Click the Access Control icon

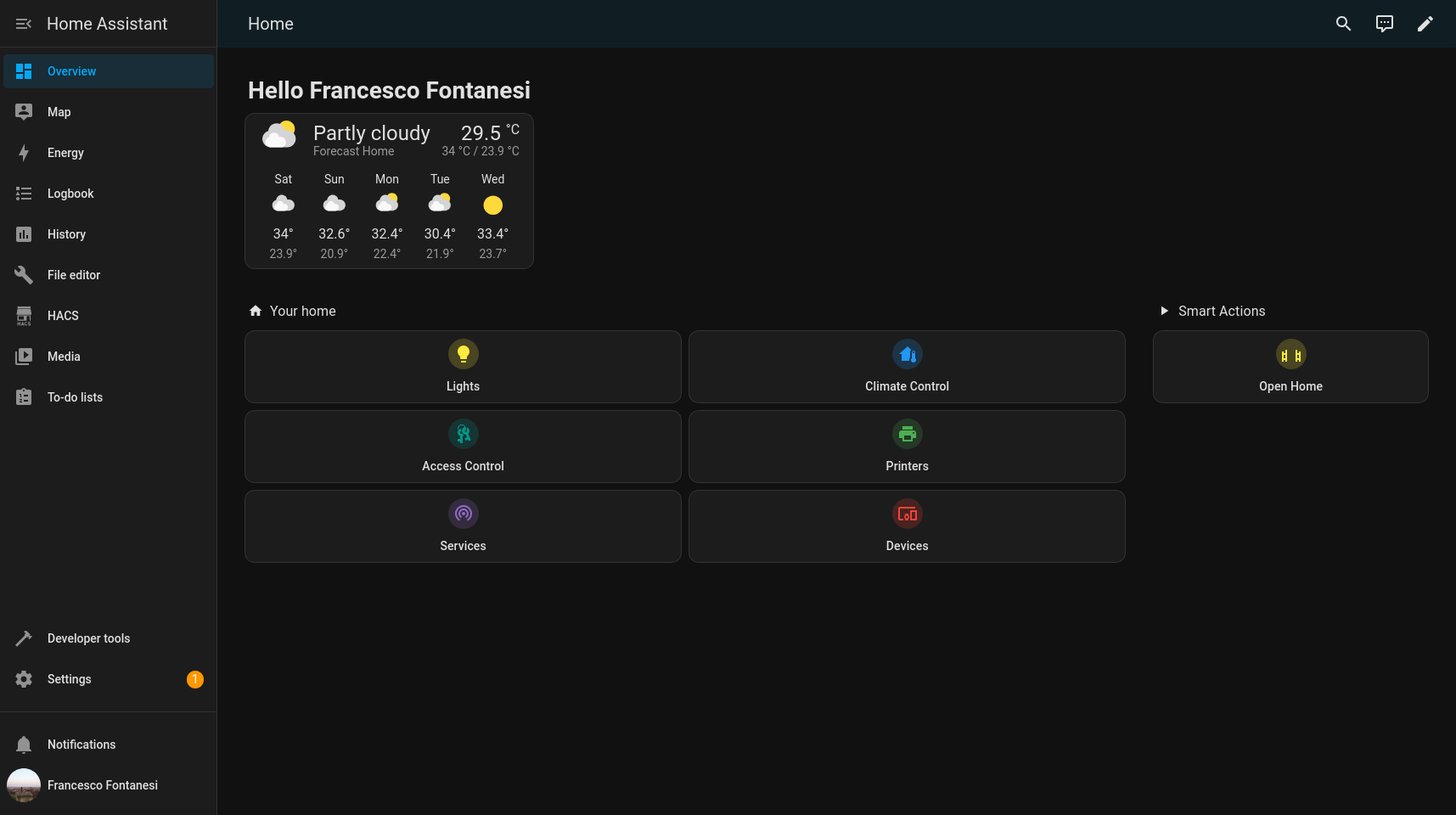click(x=464, y=435)
